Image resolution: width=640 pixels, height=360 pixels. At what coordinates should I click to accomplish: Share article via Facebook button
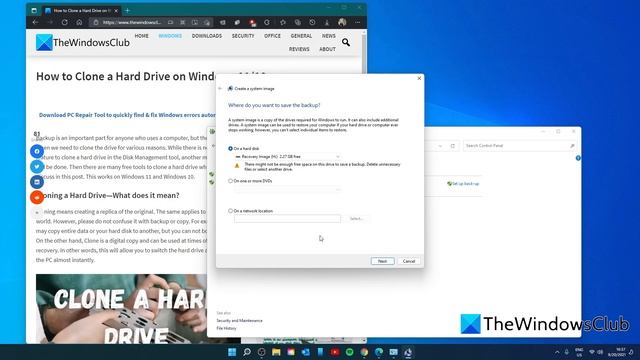(37, 151)
